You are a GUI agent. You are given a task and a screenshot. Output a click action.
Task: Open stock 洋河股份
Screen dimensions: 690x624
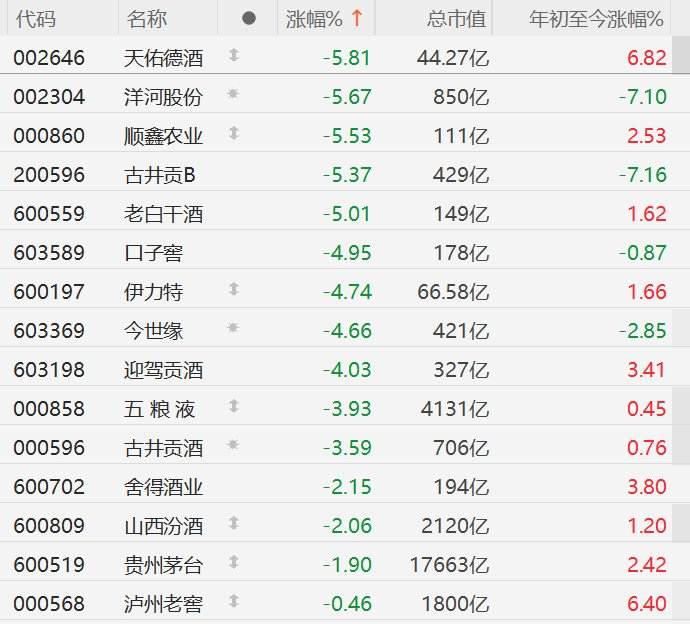[x=163, y=97]
